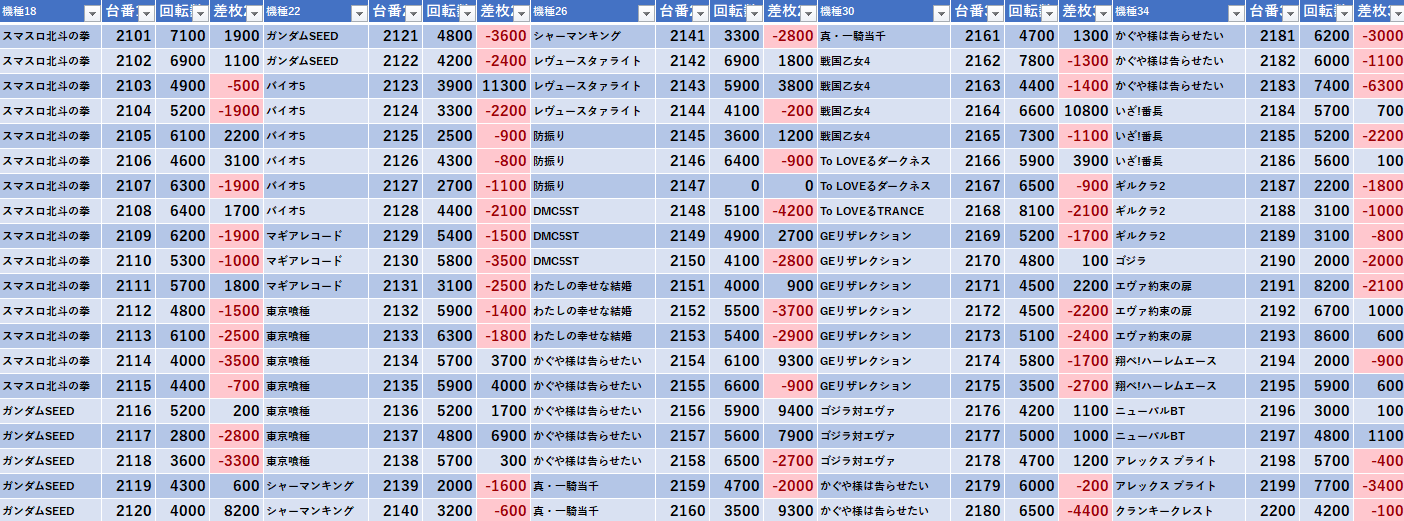Click the -4200 差枚 cell
The image size is (1404, 521).
791,211
